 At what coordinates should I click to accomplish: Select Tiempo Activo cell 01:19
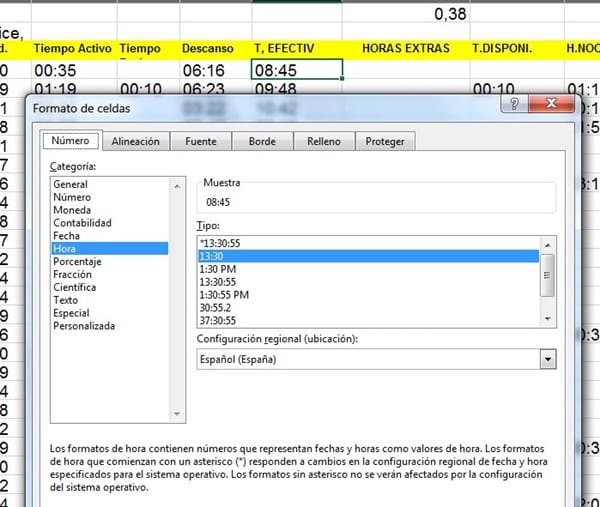74,88
